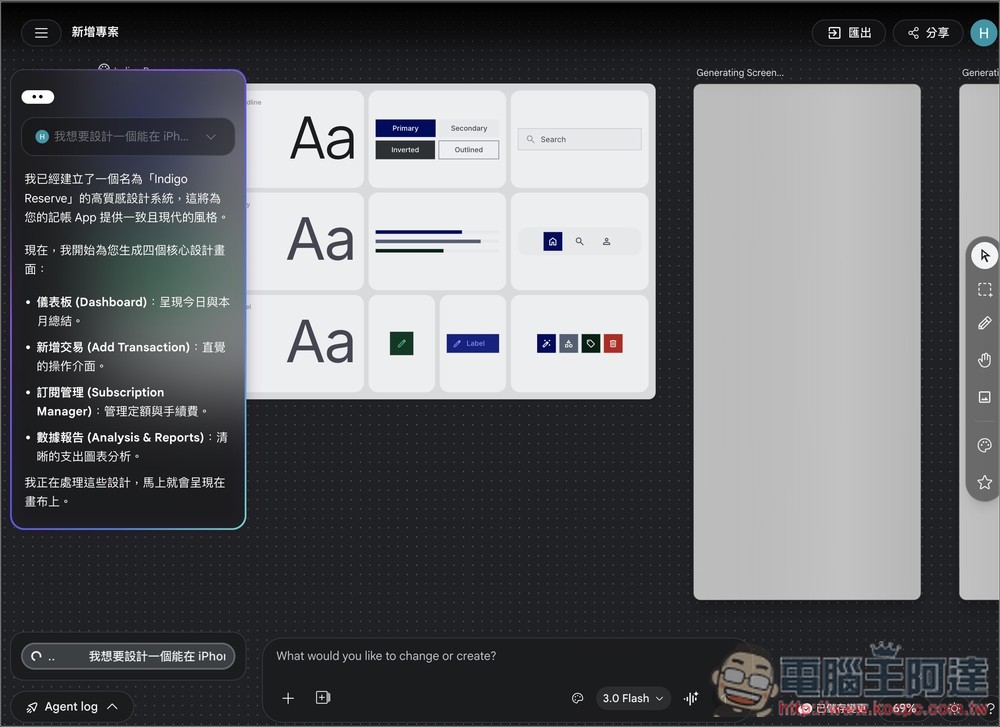The height and width of the screenshot is (727, 1000).
Task: Click the Inverted button sample
Action: 405,150
